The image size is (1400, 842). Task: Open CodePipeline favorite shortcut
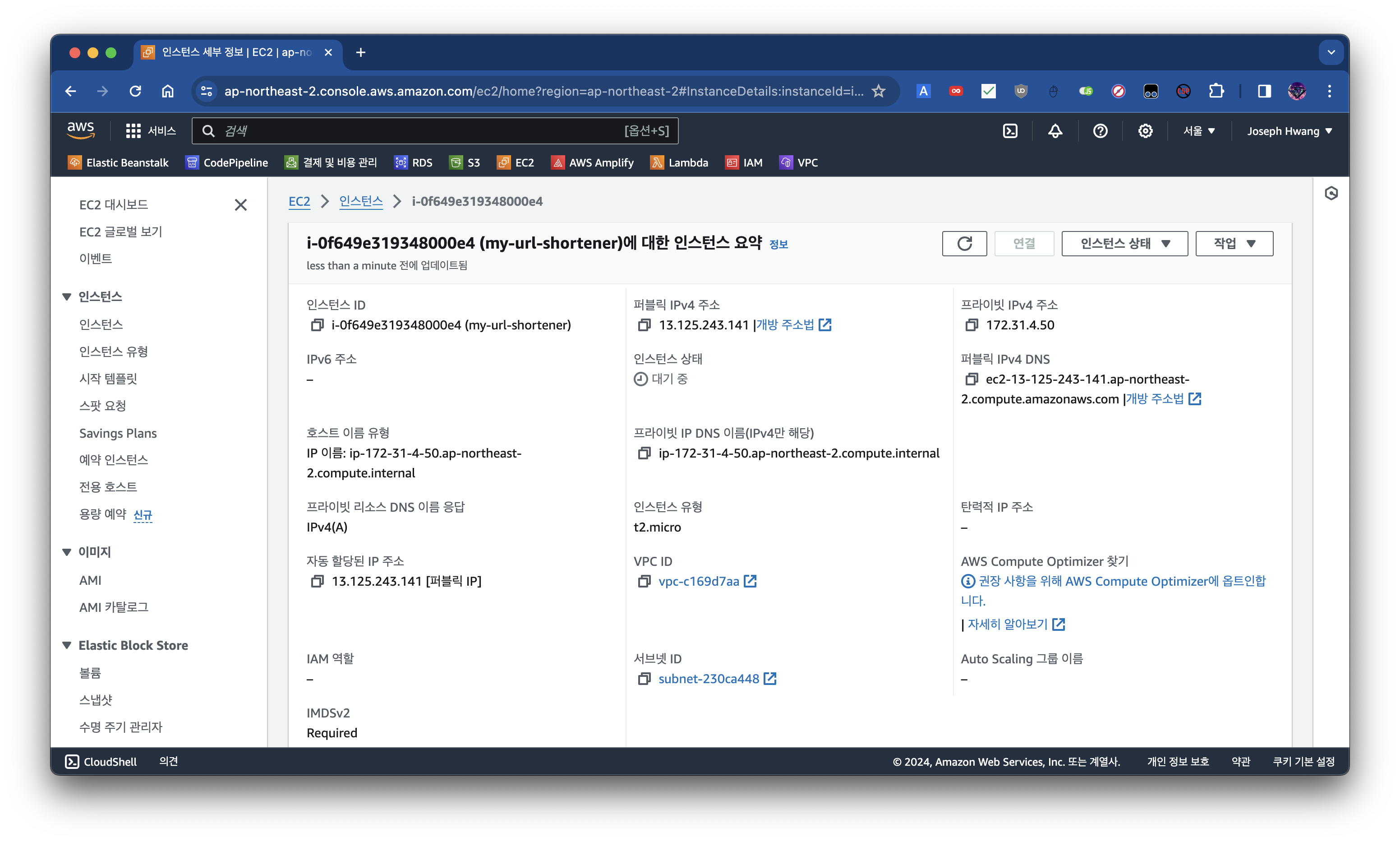tap(226, 163)
